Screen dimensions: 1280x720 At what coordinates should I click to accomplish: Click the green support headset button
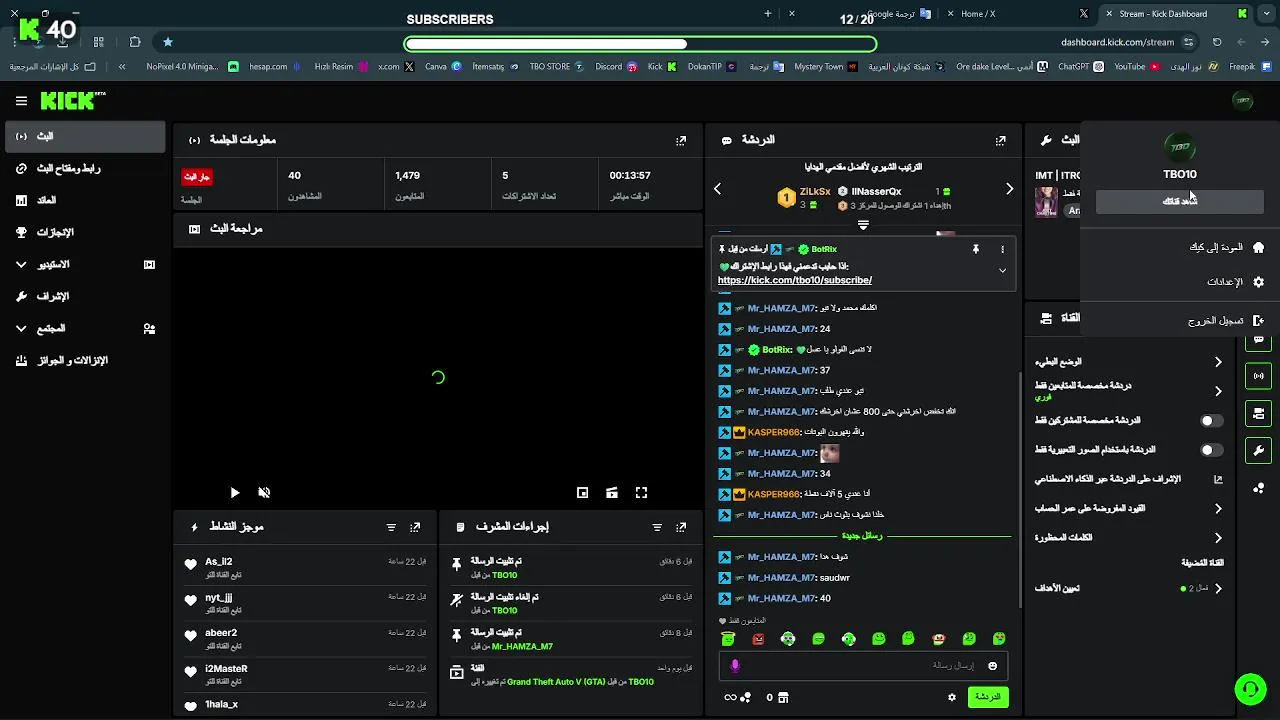coord(1250,689)
